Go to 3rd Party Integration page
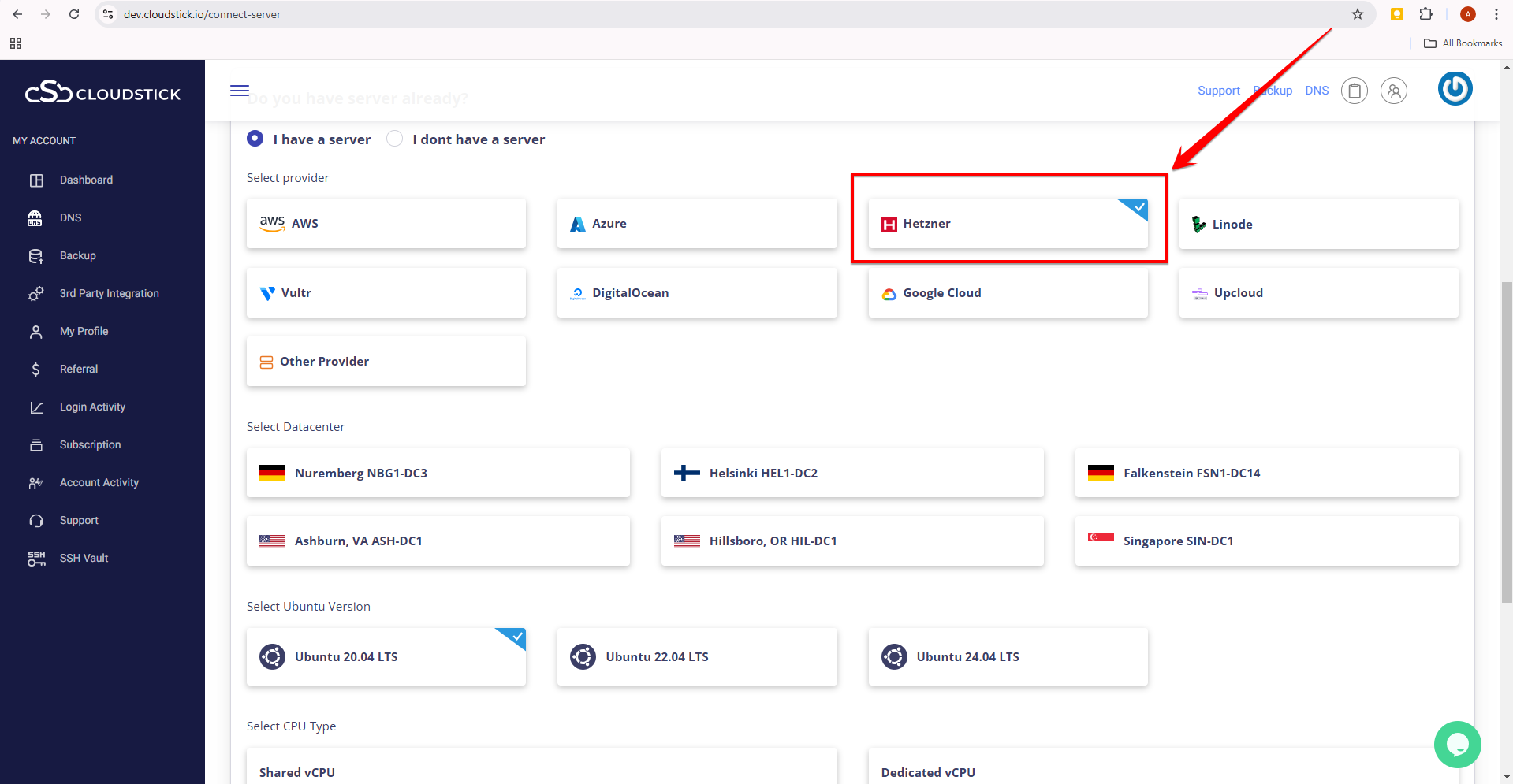This screenshot has width=1513, height=784. click(x=109, y=293)
